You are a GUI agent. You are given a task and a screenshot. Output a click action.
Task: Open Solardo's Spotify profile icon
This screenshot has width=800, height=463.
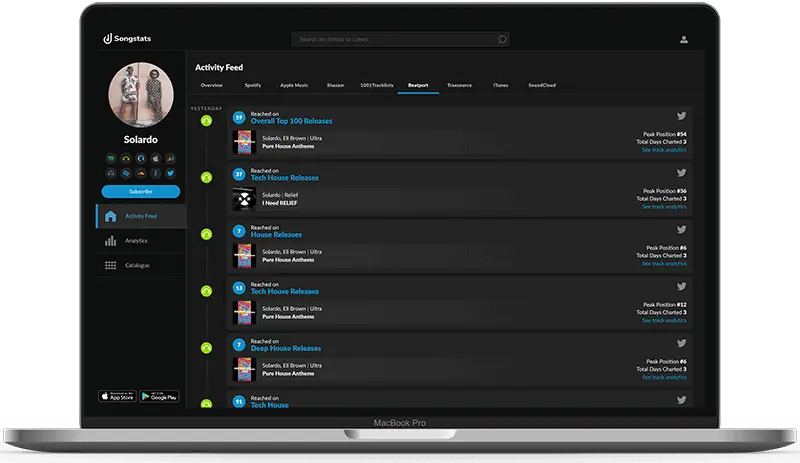tap(111, 158)
